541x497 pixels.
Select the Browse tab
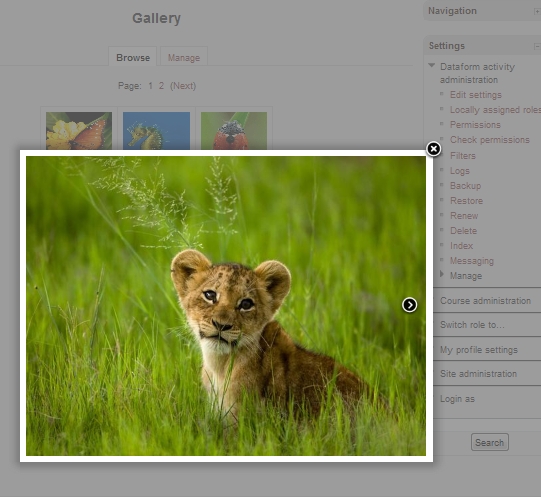(x=133, y=57)
